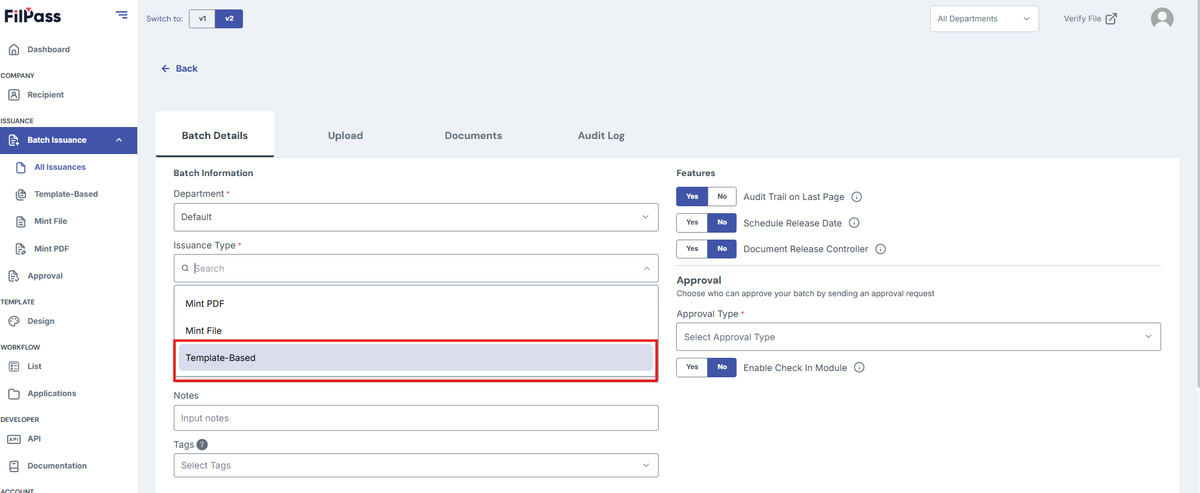
Task: Show info for Document Release Controller
Action: point(881,249)
